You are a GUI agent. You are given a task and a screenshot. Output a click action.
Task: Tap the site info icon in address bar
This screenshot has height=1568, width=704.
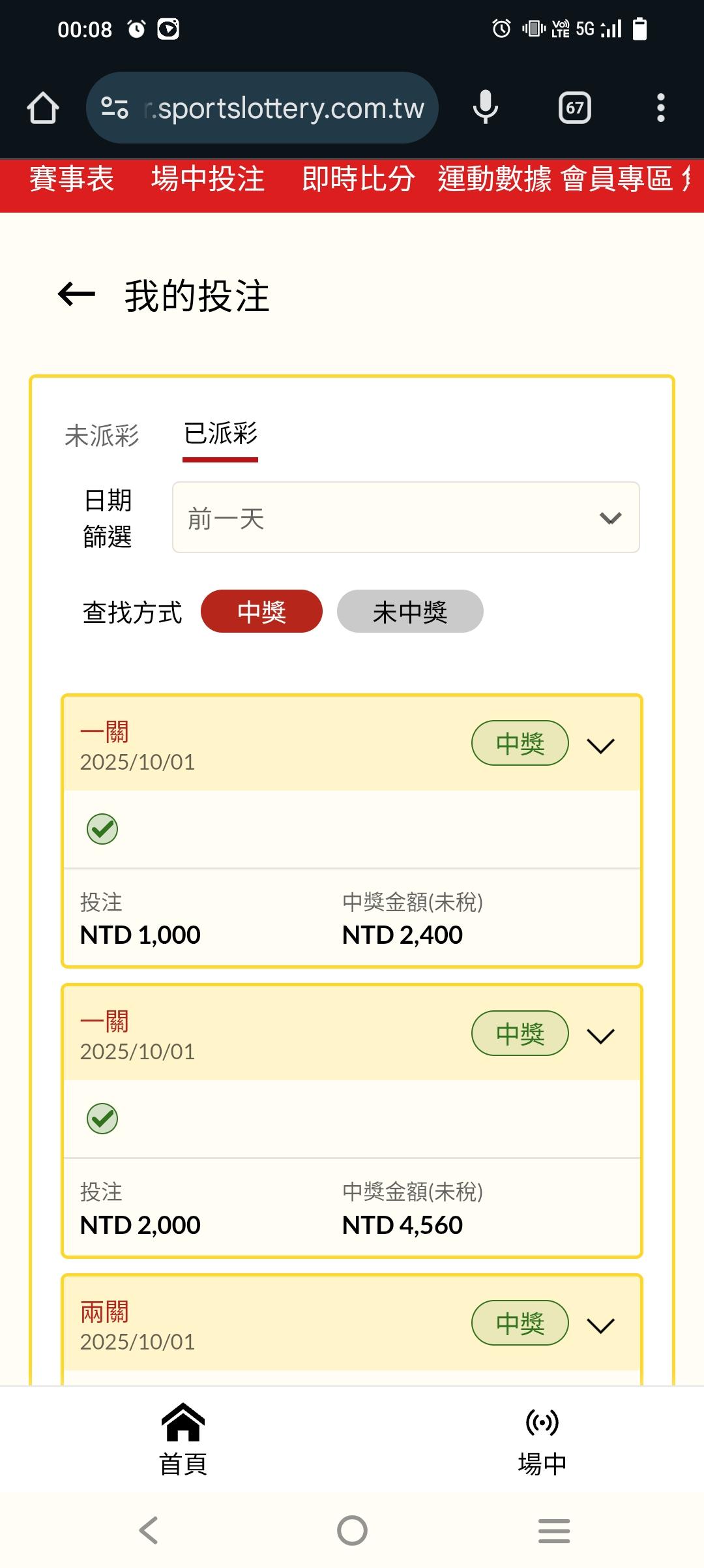[115, 108]
